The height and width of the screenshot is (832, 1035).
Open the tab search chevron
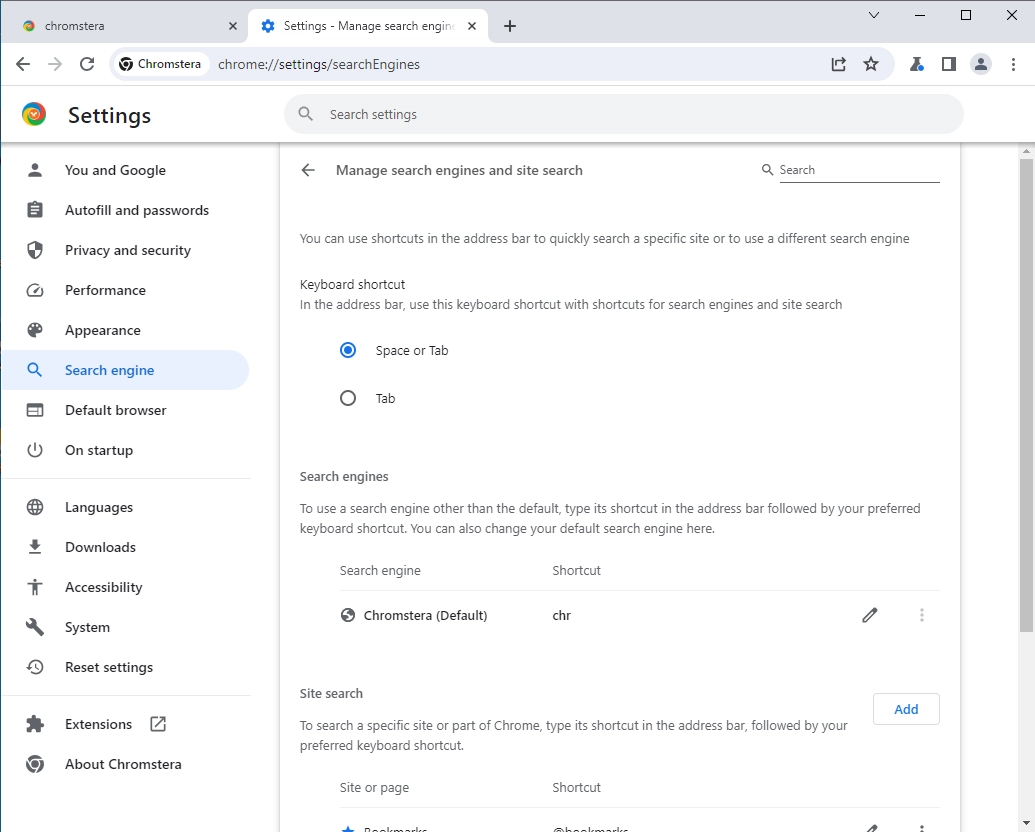coord(874,15)
